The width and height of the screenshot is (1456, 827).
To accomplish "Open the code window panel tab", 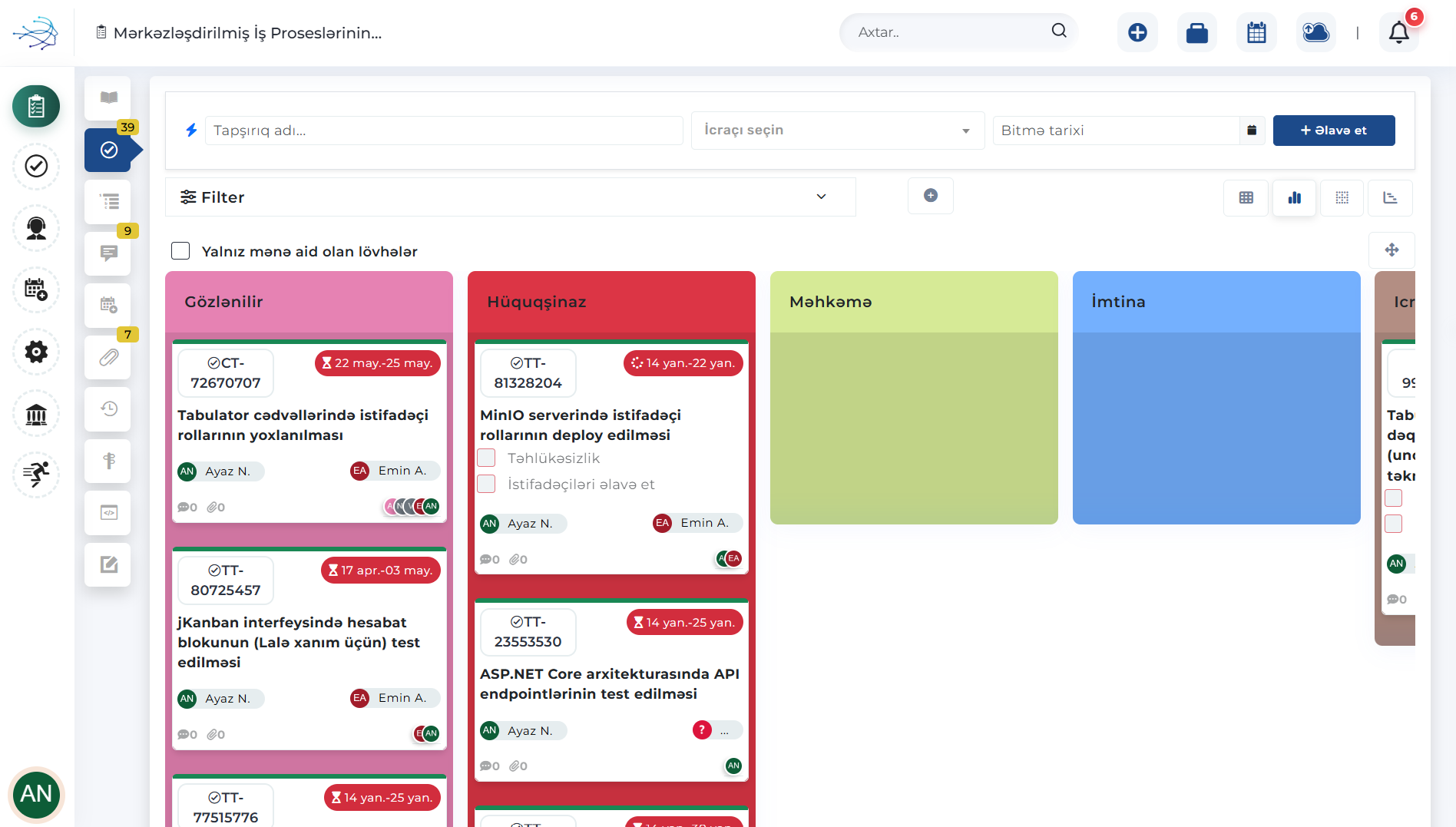I will [x=108, y=512].
